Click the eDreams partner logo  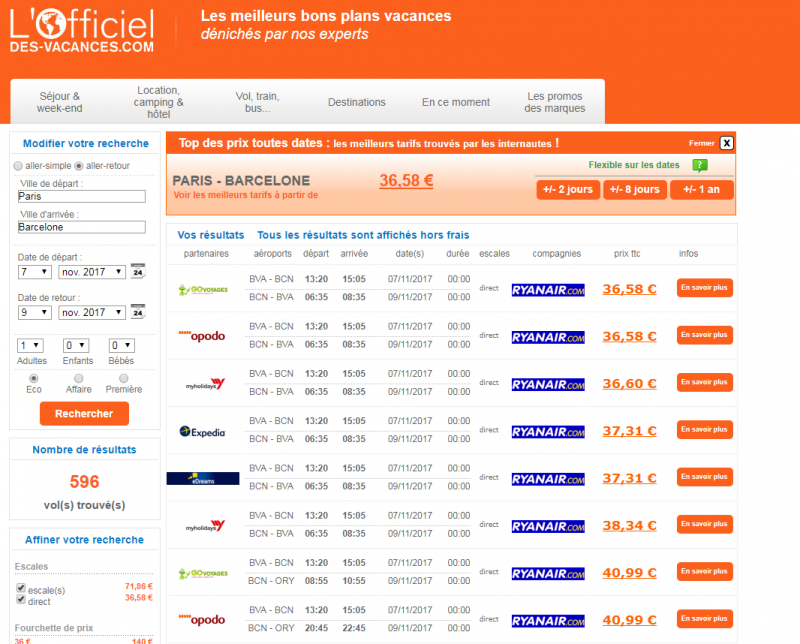[x=203, y=478]
